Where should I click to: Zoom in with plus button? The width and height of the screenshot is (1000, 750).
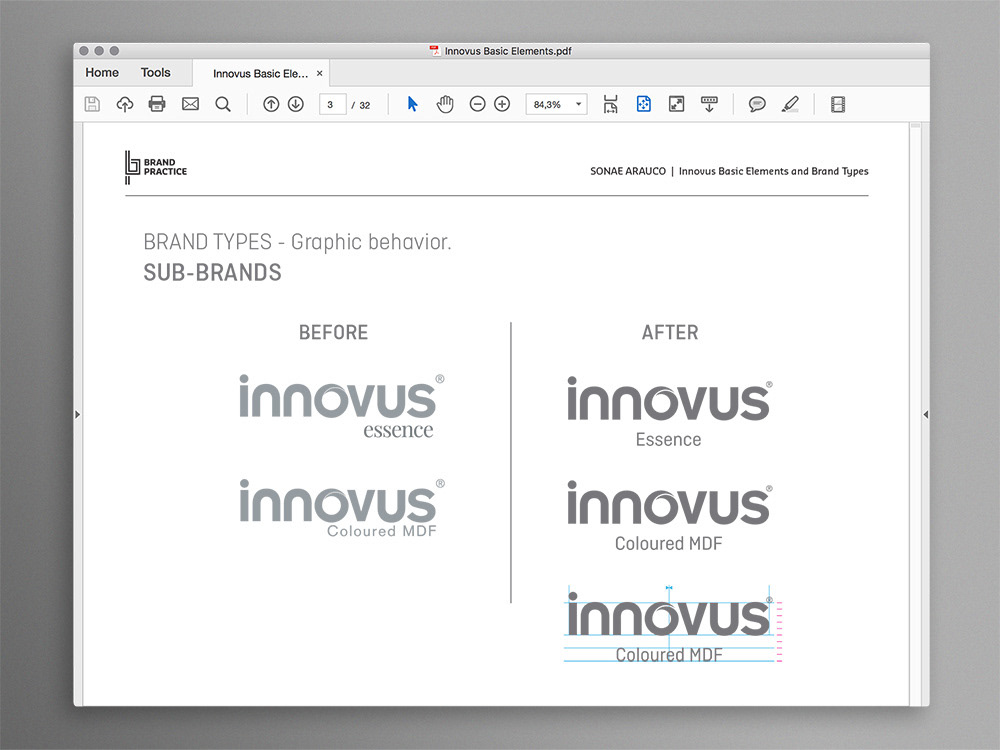click(503, 104)
